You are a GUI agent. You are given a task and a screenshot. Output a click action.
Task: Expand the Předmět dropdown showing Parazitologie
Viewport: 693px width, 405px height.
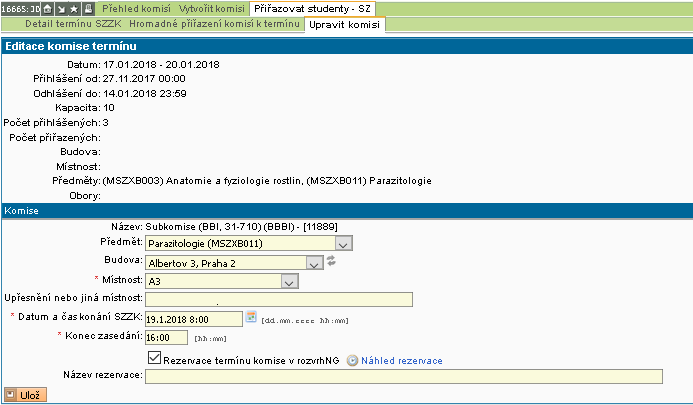(x=343, y=243)
